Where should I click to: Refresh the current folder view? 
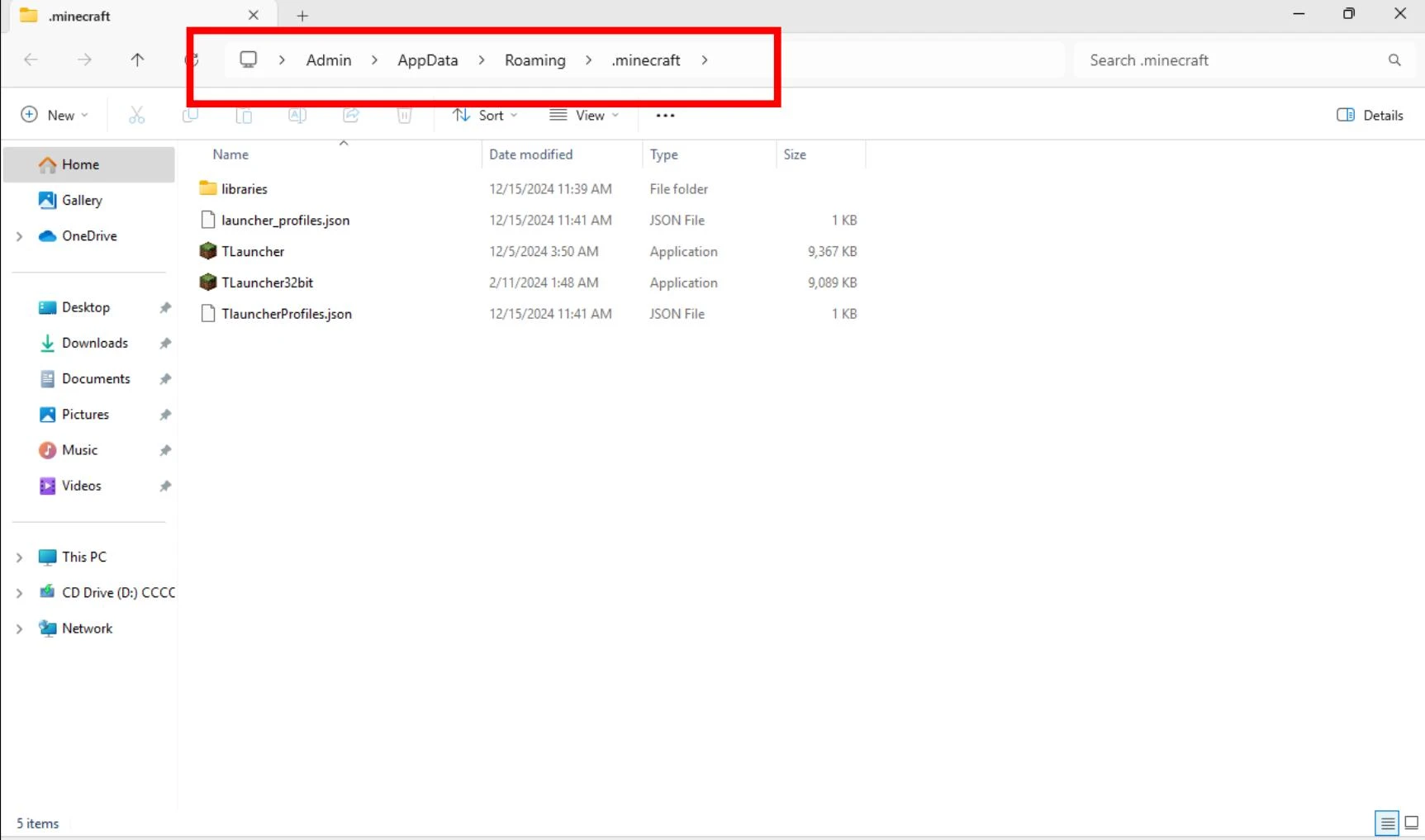click(192, 59)
